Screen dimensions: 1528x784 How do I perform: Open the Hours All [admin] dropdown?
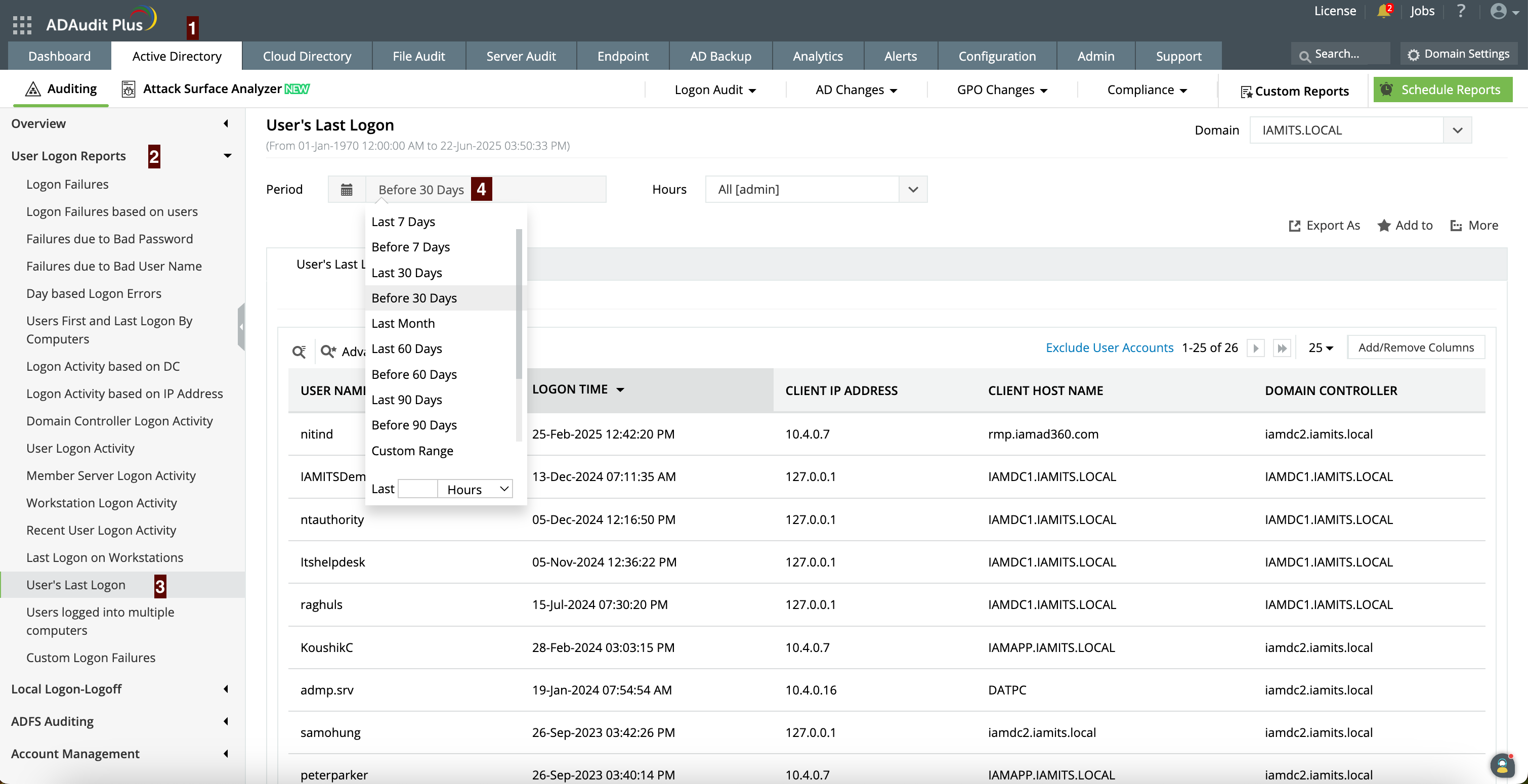[x=913, y=189]
